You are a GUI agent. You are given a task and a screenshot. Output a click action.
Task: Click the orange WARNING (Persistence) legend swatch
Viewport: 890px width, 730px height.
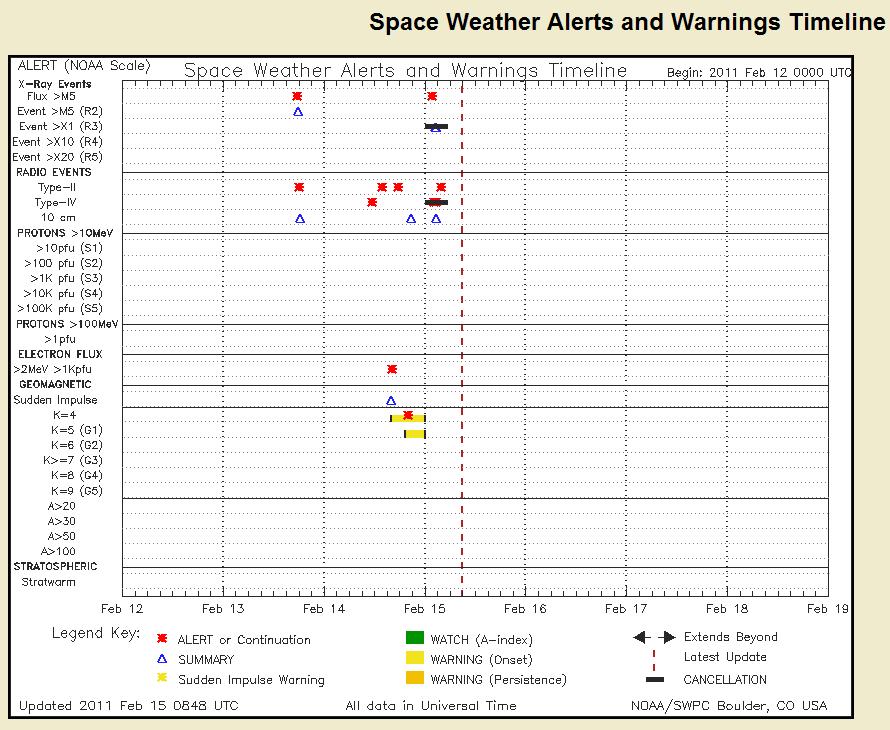coord(415,678)
